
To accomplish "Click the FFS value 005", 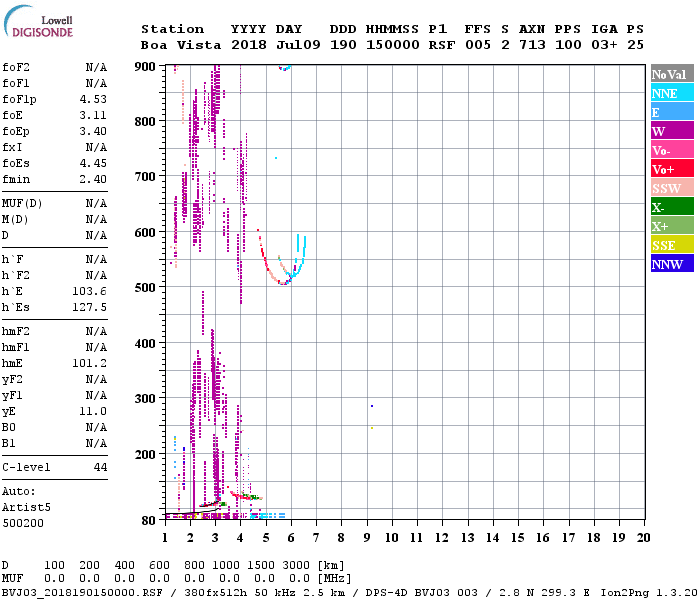I will pyautogui.click(x=478, y=45).
